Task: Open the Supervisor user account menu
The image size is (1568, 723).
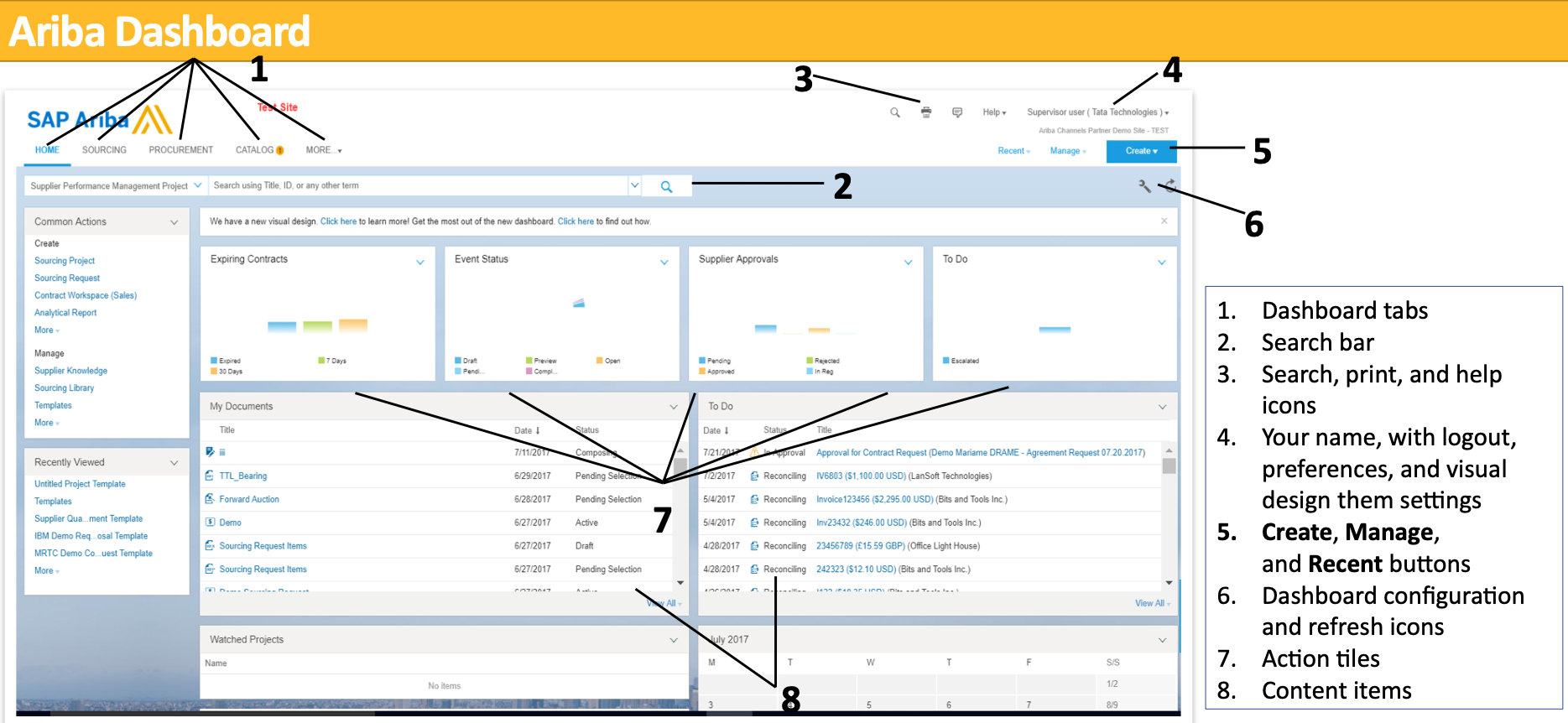Action: click(x=1097, y=112)
